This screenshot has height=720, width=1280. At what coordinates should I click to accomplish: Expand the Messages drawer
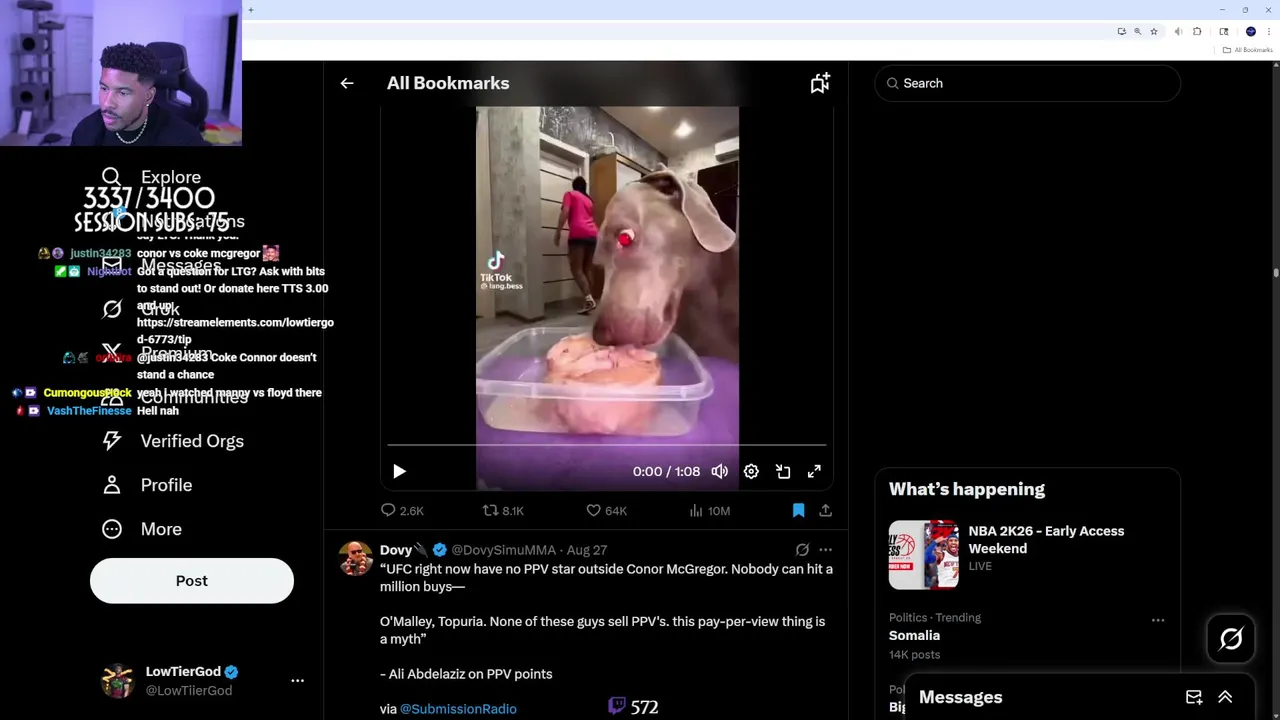pos(1225,697)
